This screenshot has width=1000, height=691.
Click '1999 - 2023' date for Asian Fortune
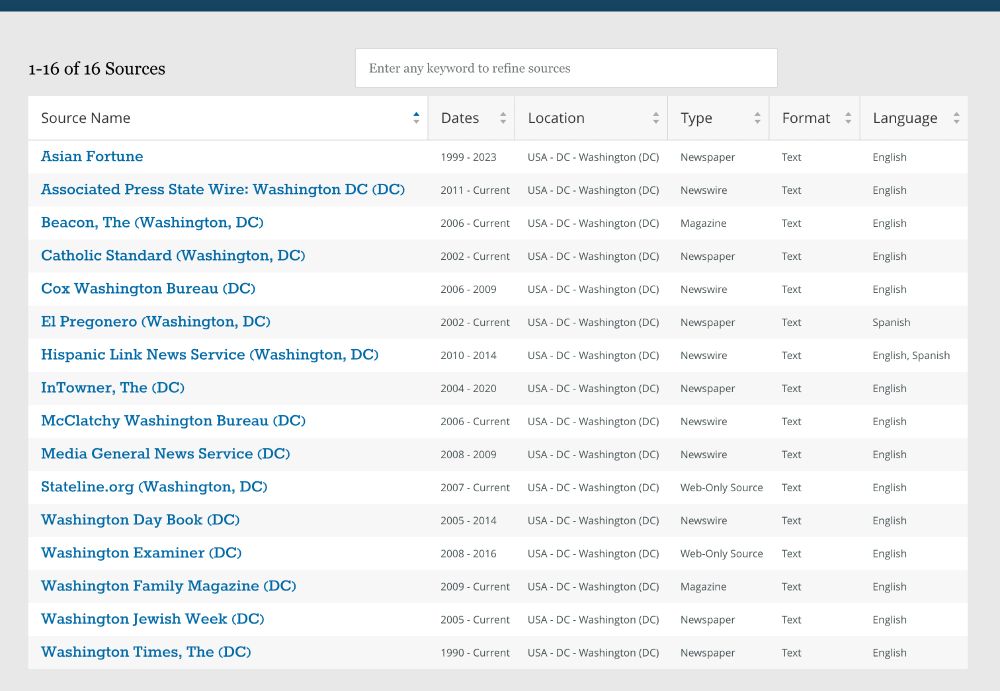pyautogui.click(x=468, y=157)
